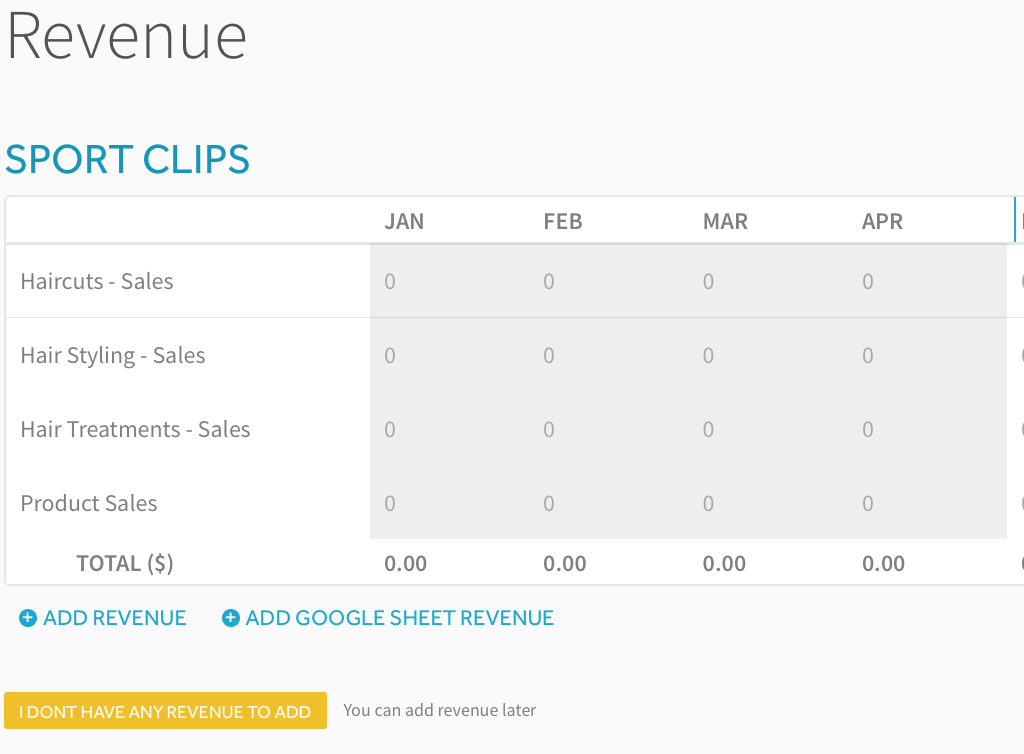Select the Hair Styling - Sales March cell
Screen dimensions: 1024x754
768,355
